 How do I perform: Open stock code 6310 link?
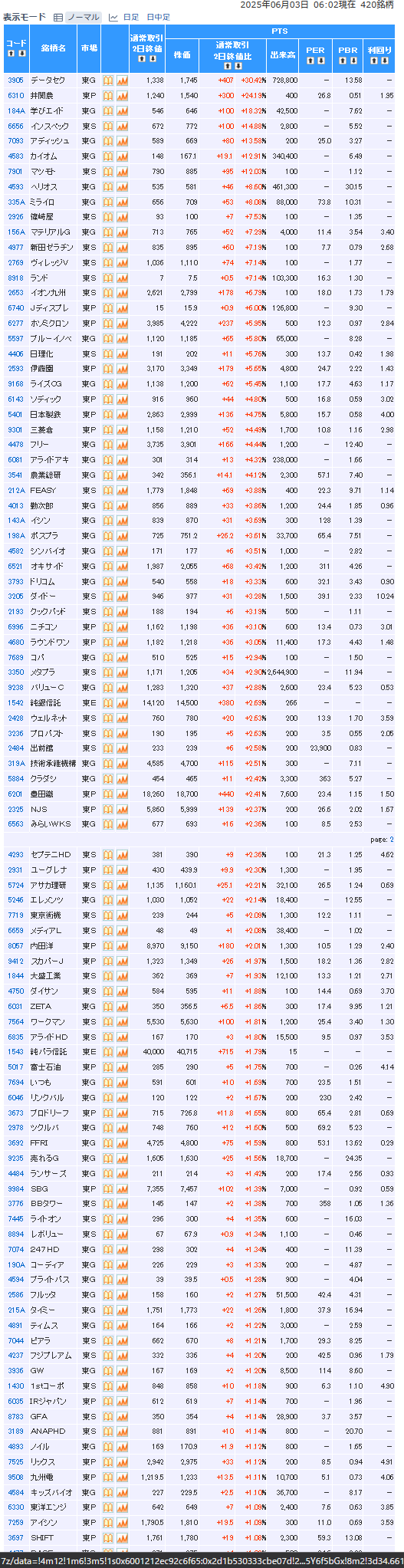coord(15,96)
